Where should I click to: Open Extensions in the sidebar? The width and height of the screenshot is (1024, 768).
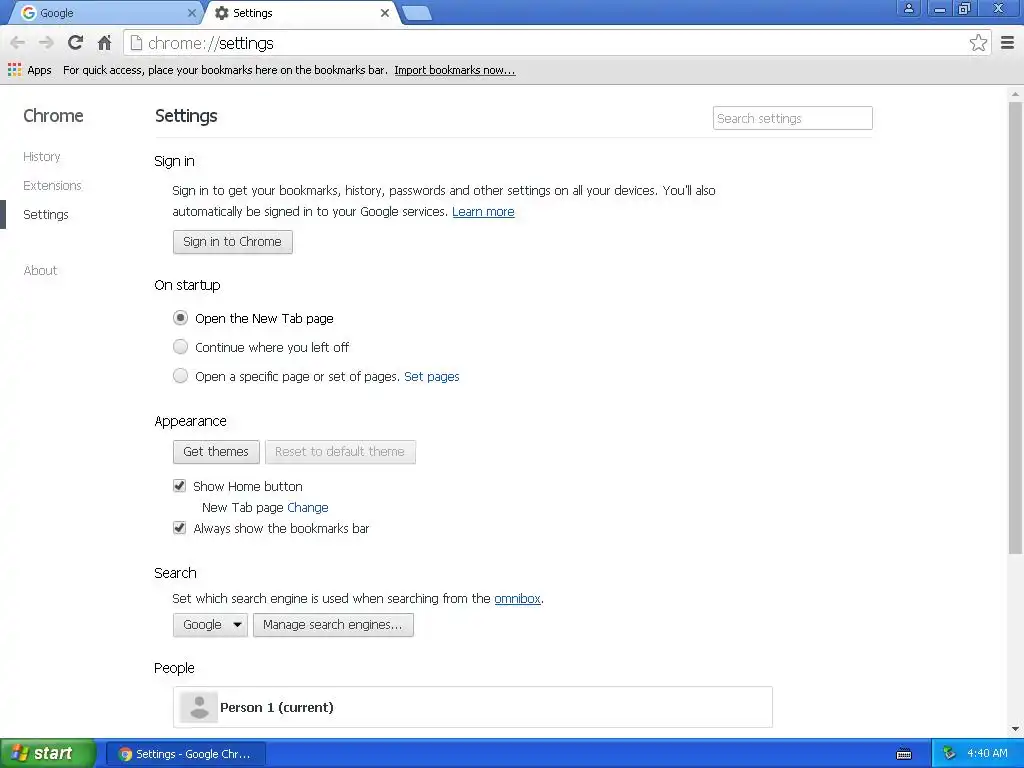click(x=52, y=185)
